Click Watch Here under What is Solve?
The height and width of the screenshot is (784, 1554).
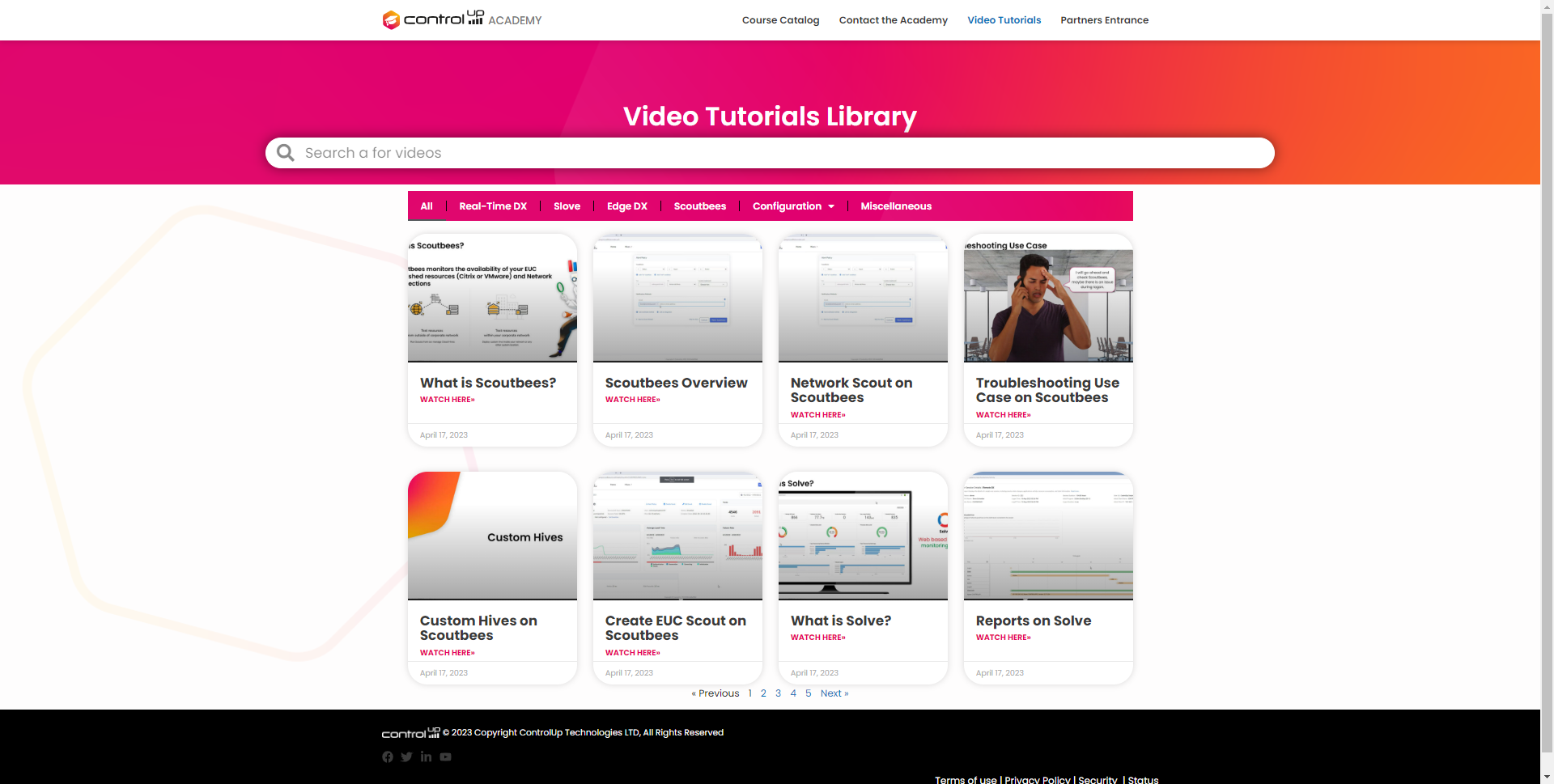[x=818, y=638]
